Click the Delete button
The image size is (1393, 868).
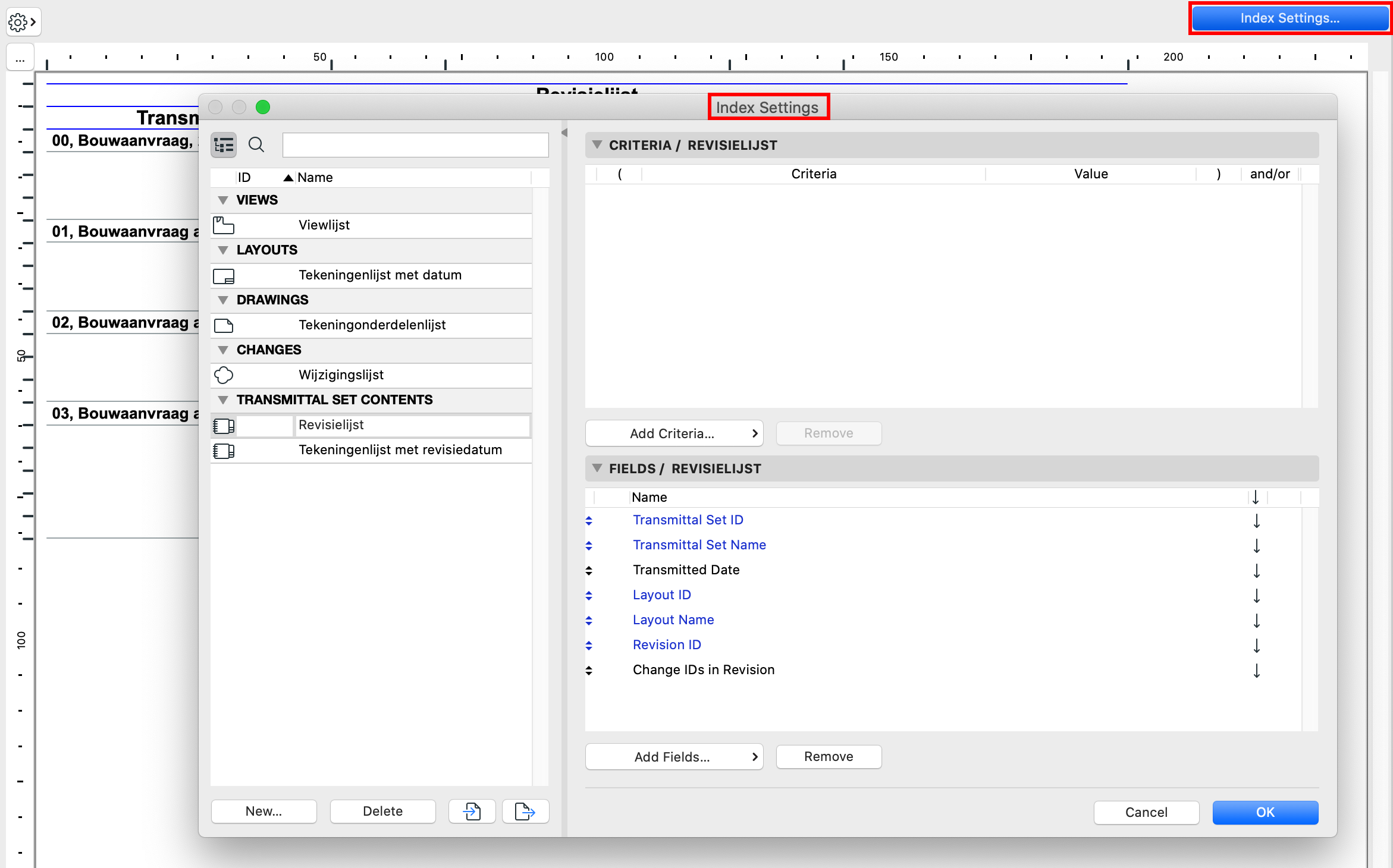(382, 812)
